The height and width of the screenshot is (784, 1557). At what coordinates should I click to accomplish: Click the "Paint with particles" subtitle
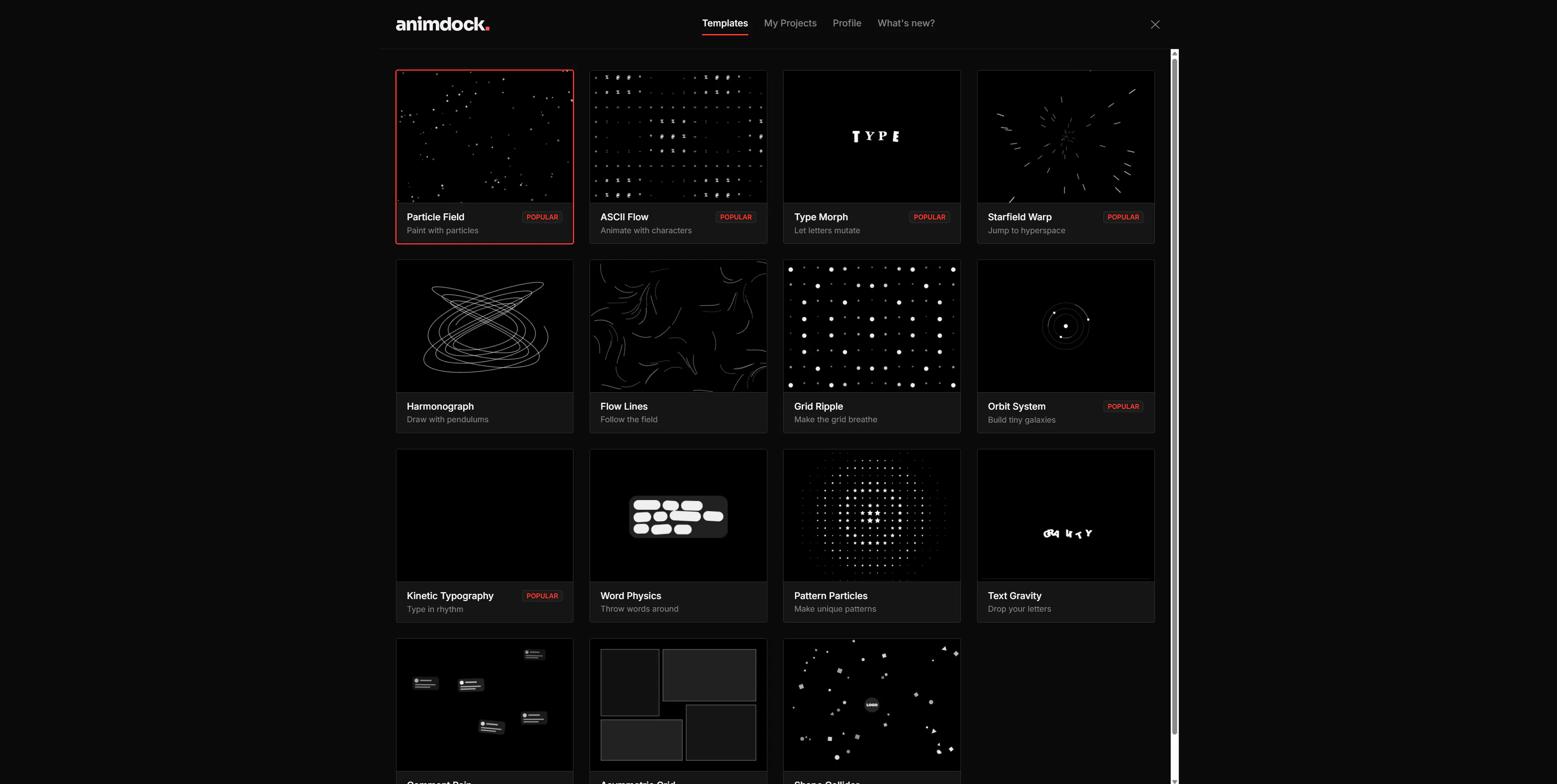coord(442,230)
